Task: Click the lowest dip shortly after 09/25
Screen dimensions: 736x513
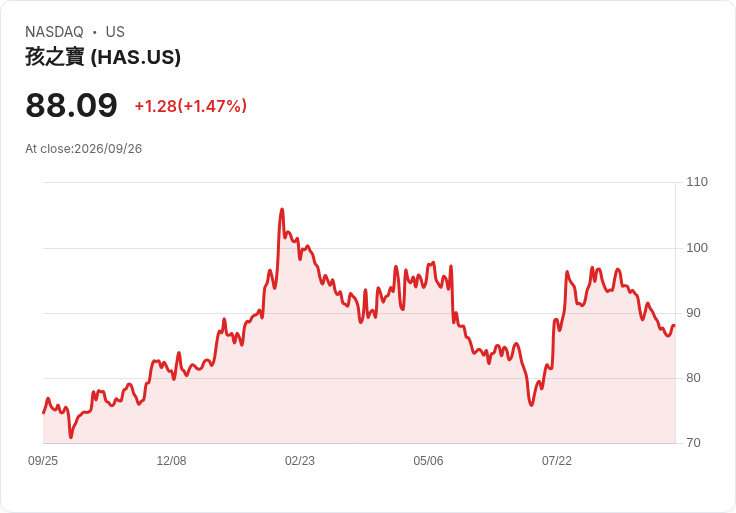Action: point(71,437)
